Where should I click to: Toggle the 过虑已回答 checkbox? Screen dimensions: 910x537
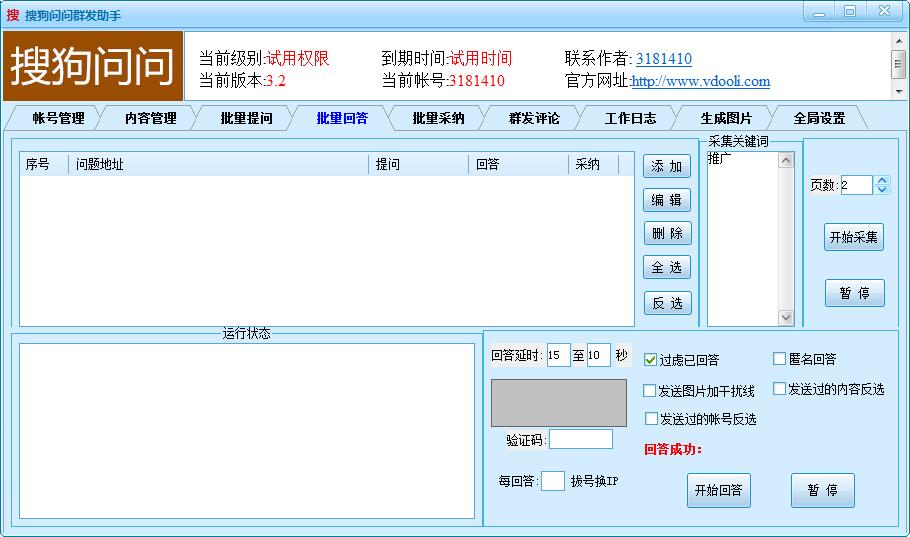(651, 360)
